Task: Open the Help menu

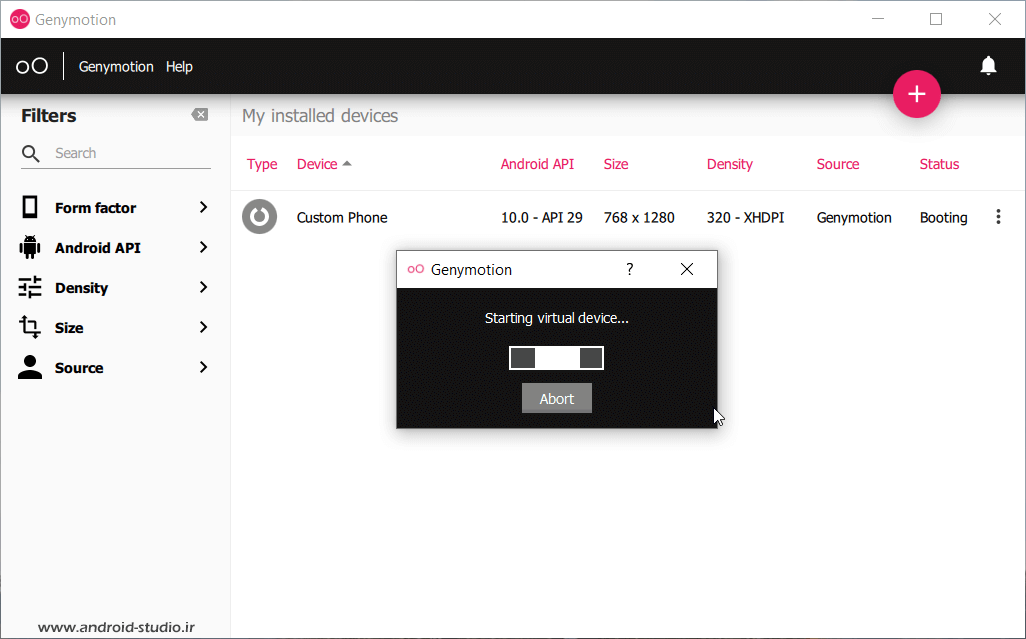Action: pyautogui.click(x=179, y=67)
